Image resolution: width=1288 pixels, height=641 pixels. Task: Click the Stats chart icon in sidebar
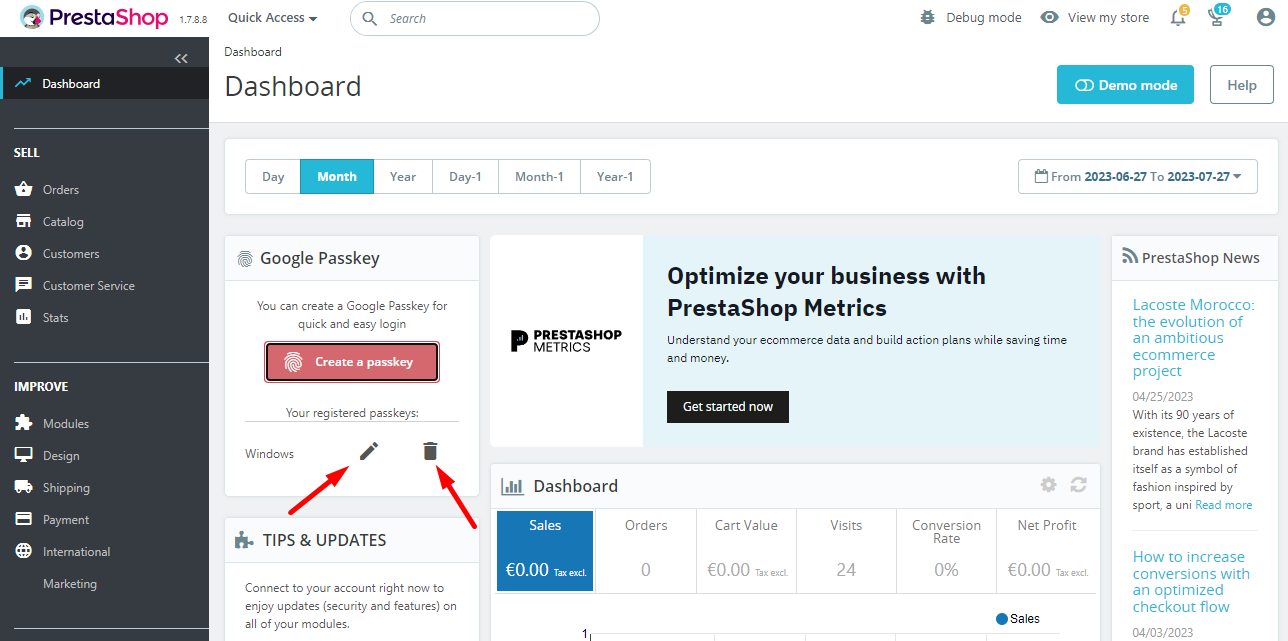pos(23,317)
